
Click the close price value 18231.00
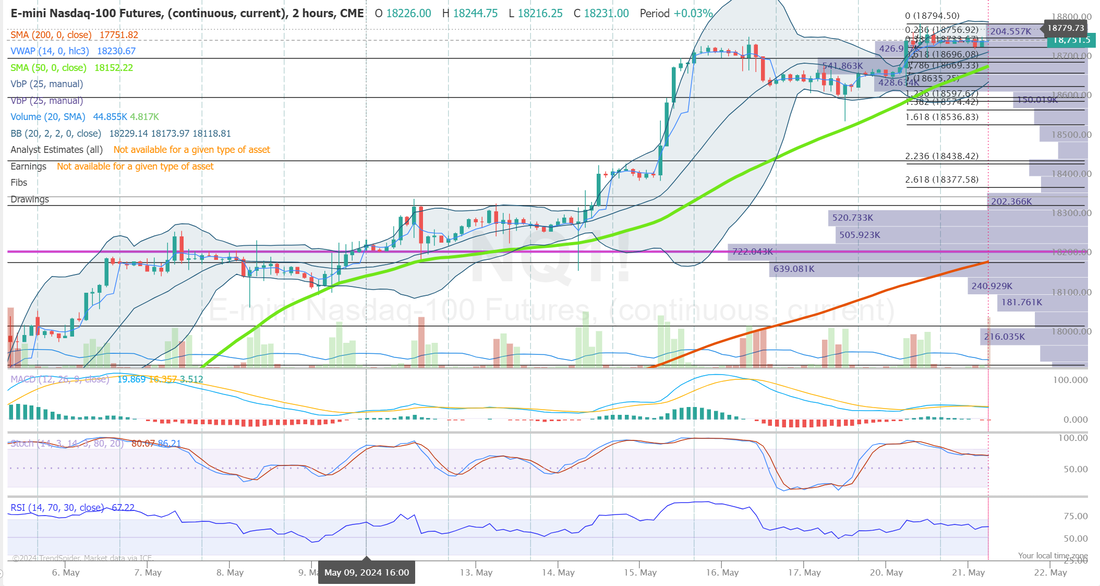606,13
